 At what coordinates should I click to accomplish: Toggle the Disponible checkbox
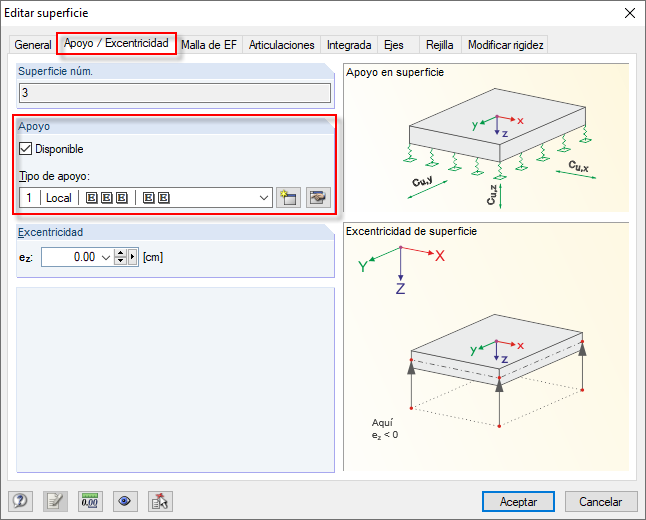[x=26, y=149]
